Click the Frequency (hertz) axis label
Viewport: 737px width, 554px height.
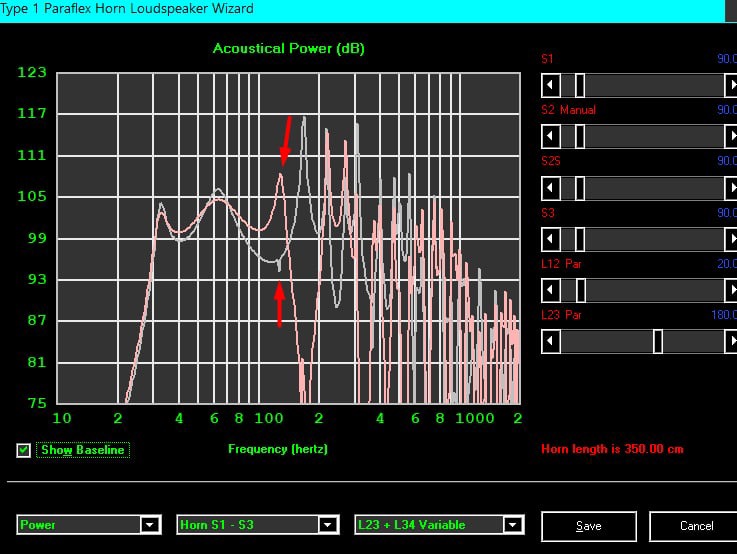pos(278,449)
